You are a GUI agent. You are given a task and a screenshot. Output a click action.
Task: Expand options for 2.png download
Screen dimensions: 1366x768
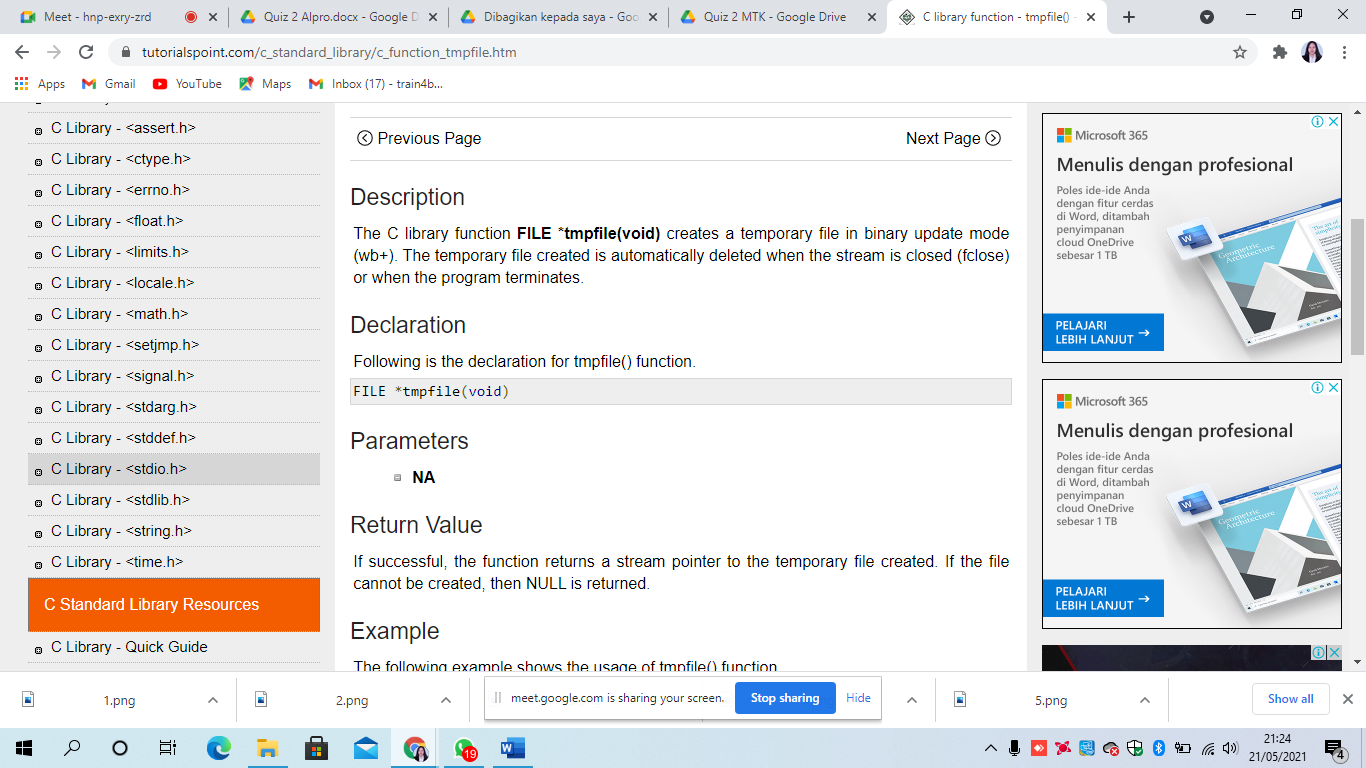point(446,700)
